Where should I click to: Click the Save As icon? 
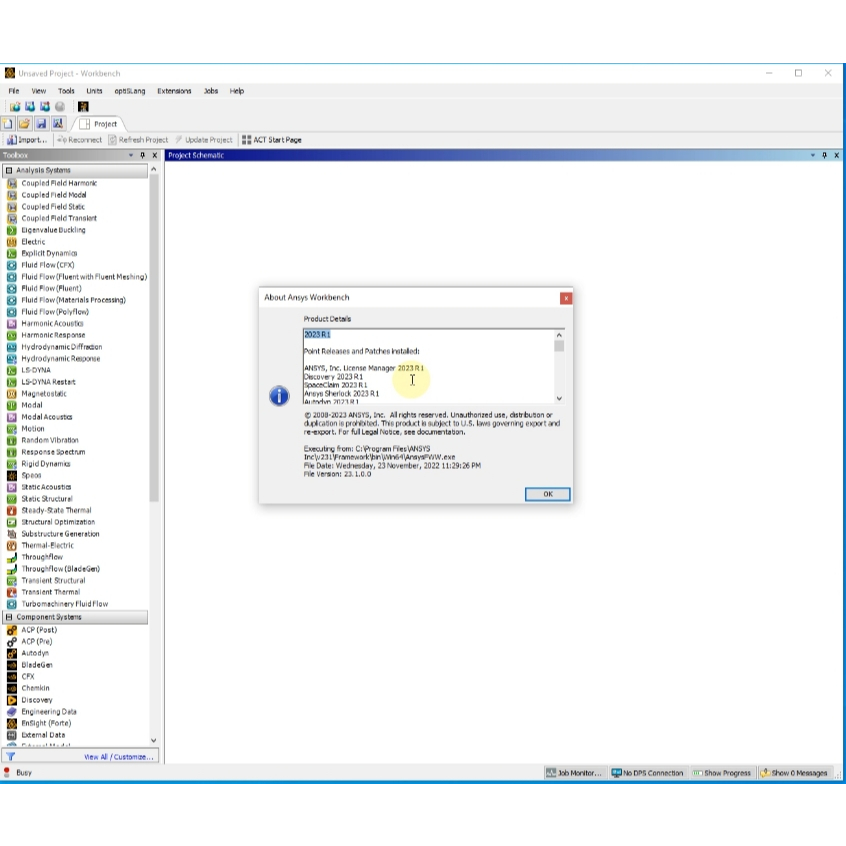pos(58,124)
